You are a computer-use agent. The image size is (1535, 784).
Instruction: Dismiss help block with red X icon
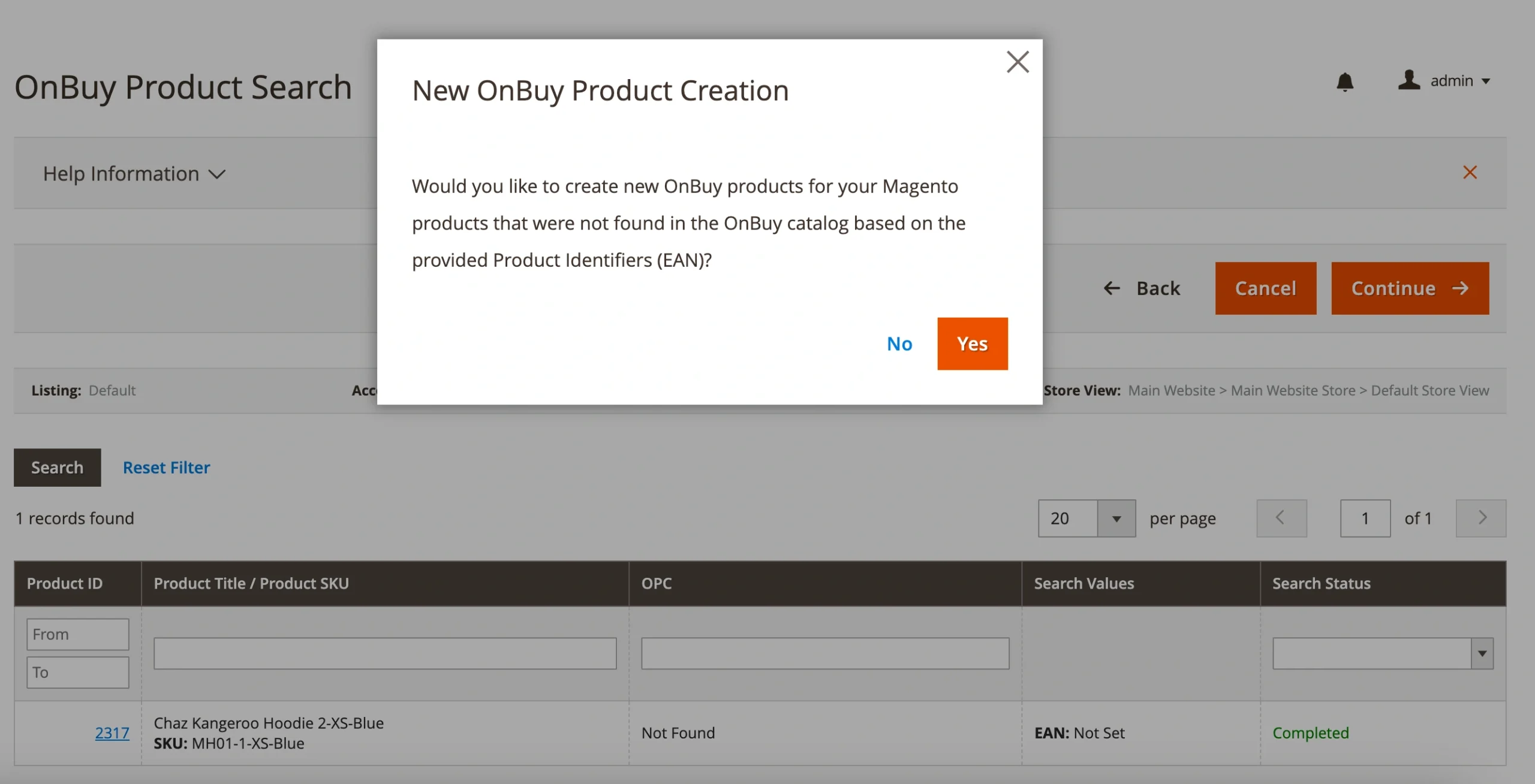pos(1470,173)
